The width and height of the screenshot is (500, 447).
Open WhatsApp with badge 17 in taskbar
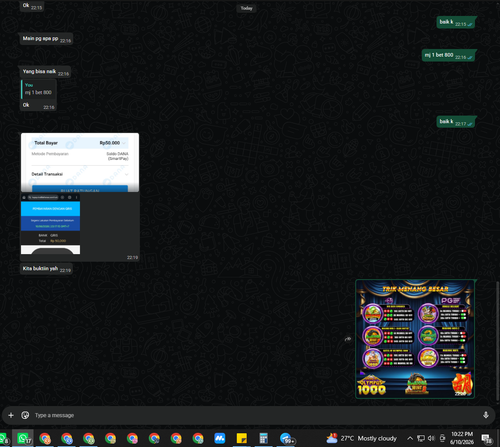tap(23, 438)
